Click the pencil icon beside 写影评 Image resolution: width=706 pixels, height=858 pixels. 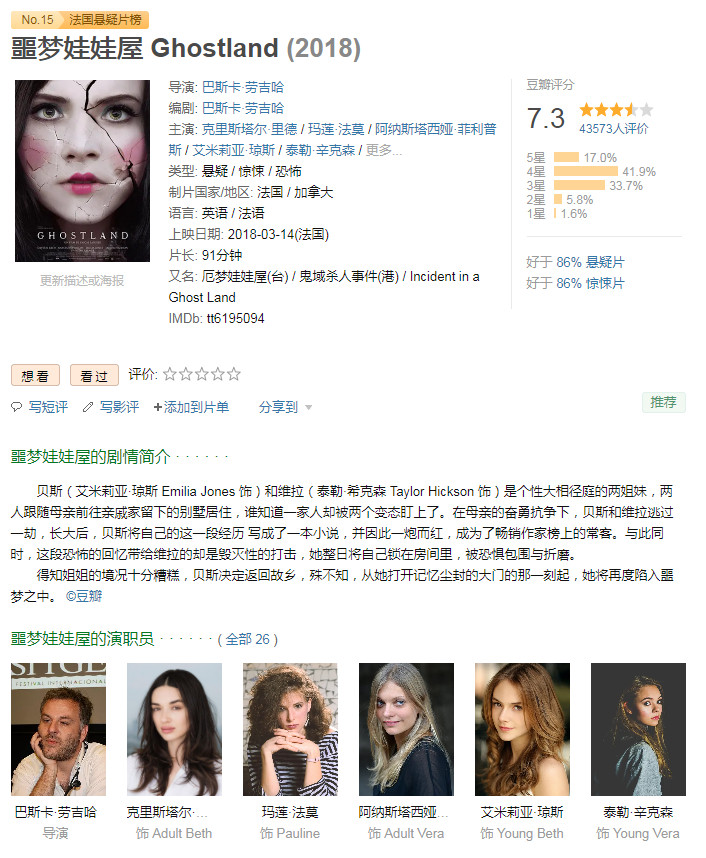(x=88, y=407)
